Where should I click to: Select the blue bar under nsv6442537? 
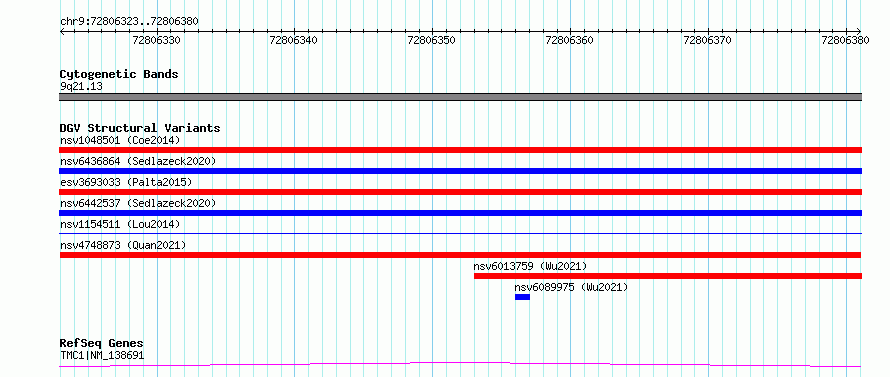460,213
